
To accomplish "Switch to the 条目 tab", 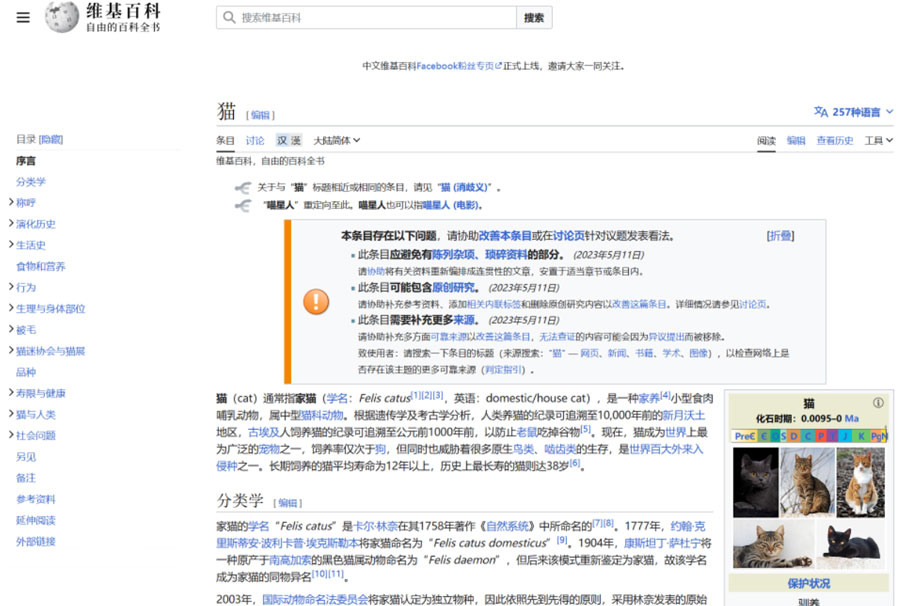I will click(x=225, y=141).
